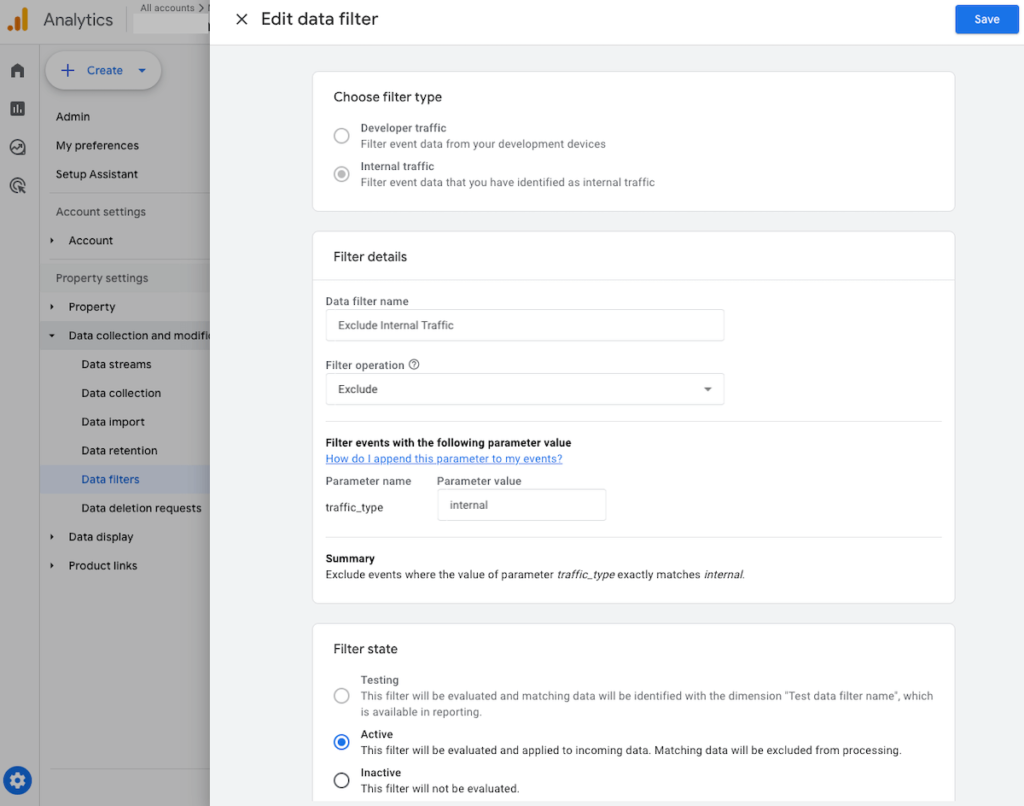Expand the Account tree item
1024x806 pixels.
point(52,240)
